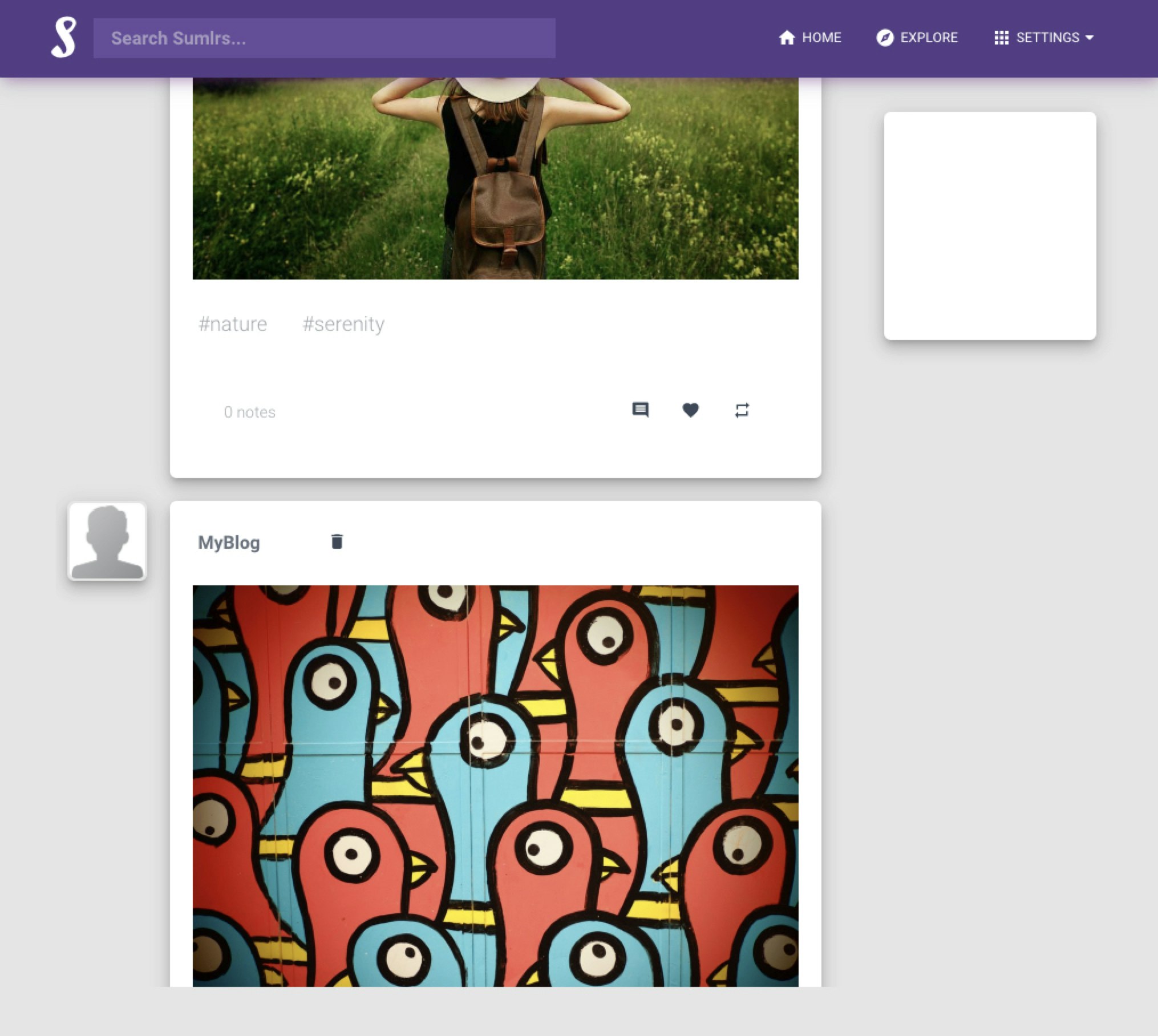Click the MyBlog blog name
1158x1036 pixels.
tap(229, 541)
